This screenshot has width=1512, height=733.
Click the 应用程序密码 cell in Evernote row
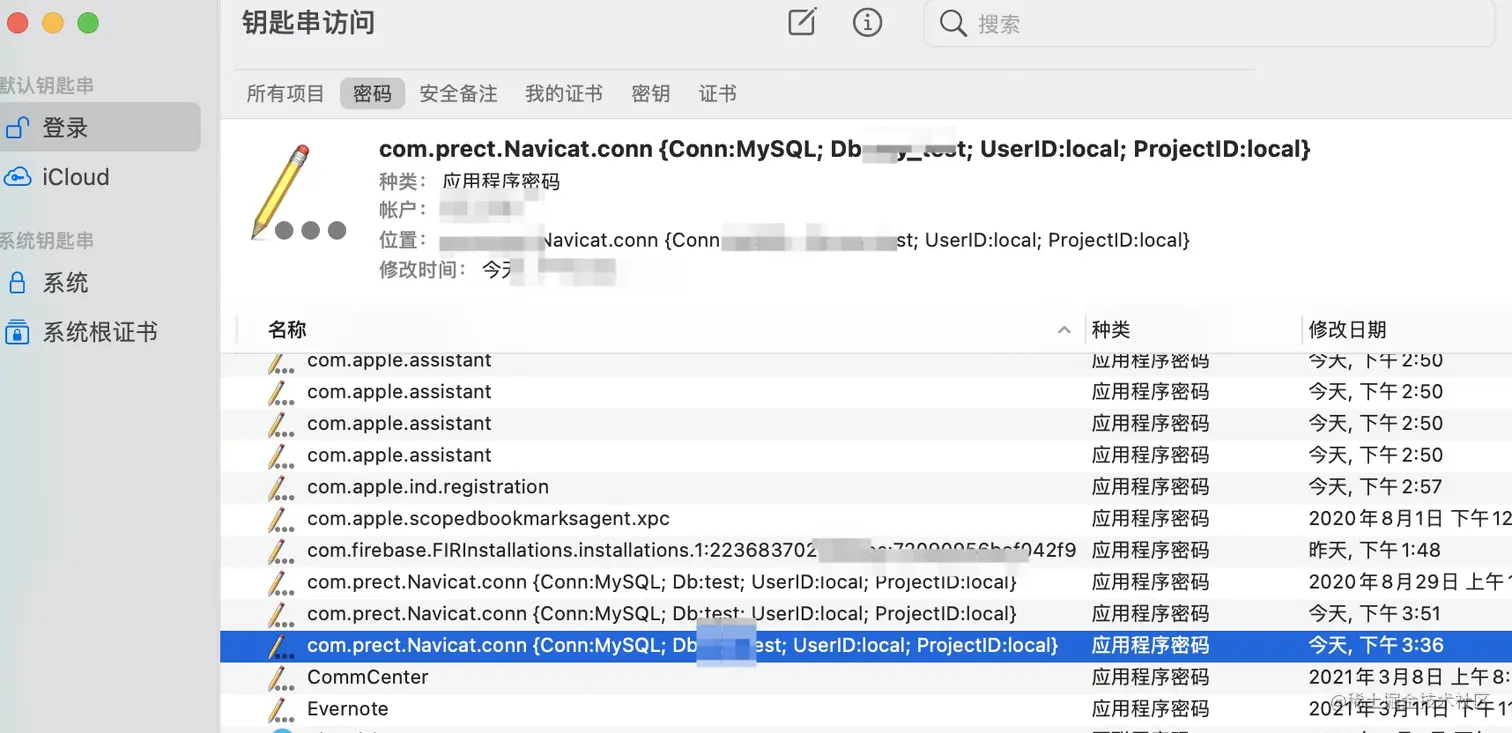pyautogui.click(x=1150, y=709)
